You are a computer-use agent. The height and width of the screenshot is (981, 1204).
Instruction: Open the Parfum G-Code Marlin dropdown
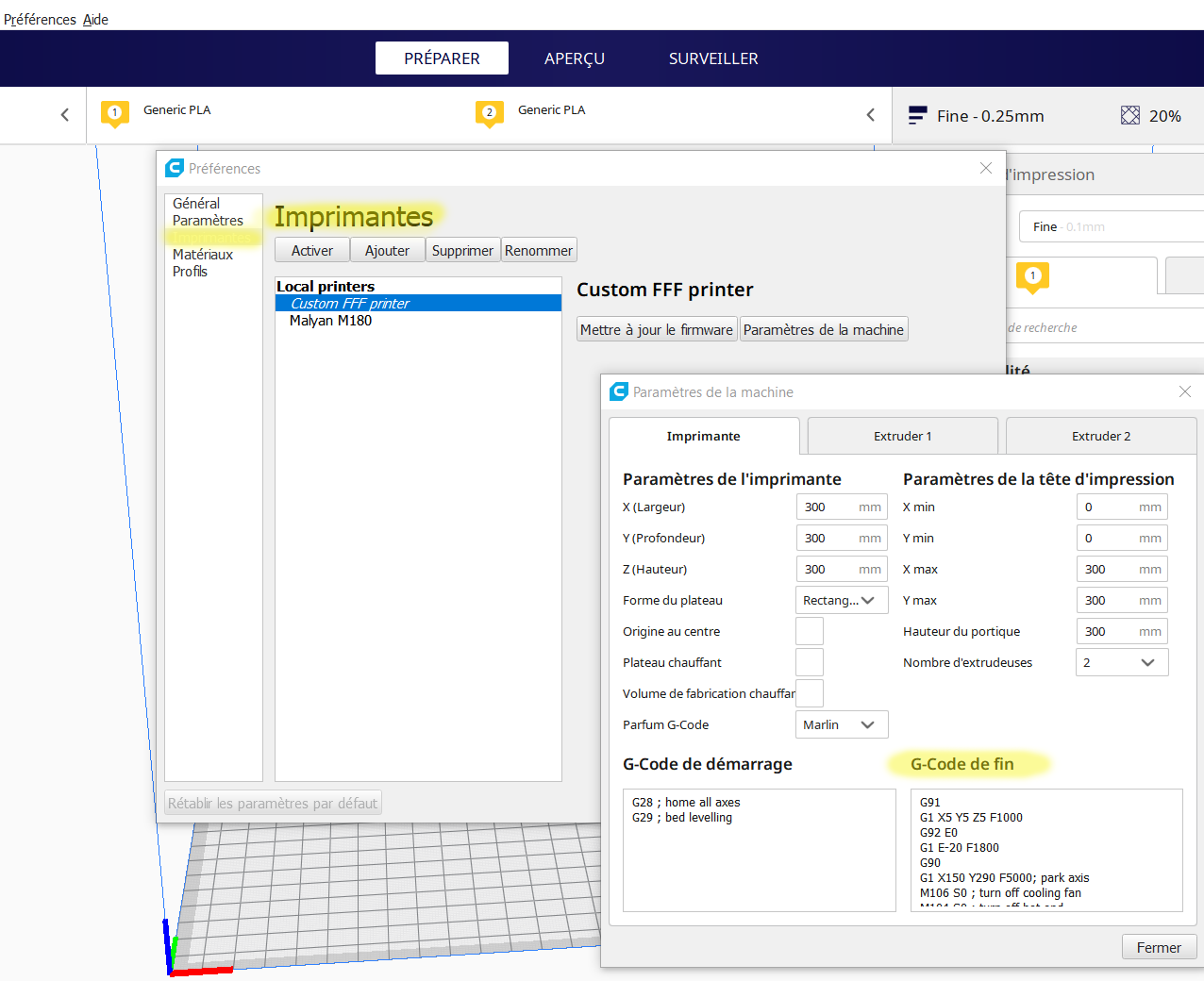pyautogui.click(x=842, y=724)
